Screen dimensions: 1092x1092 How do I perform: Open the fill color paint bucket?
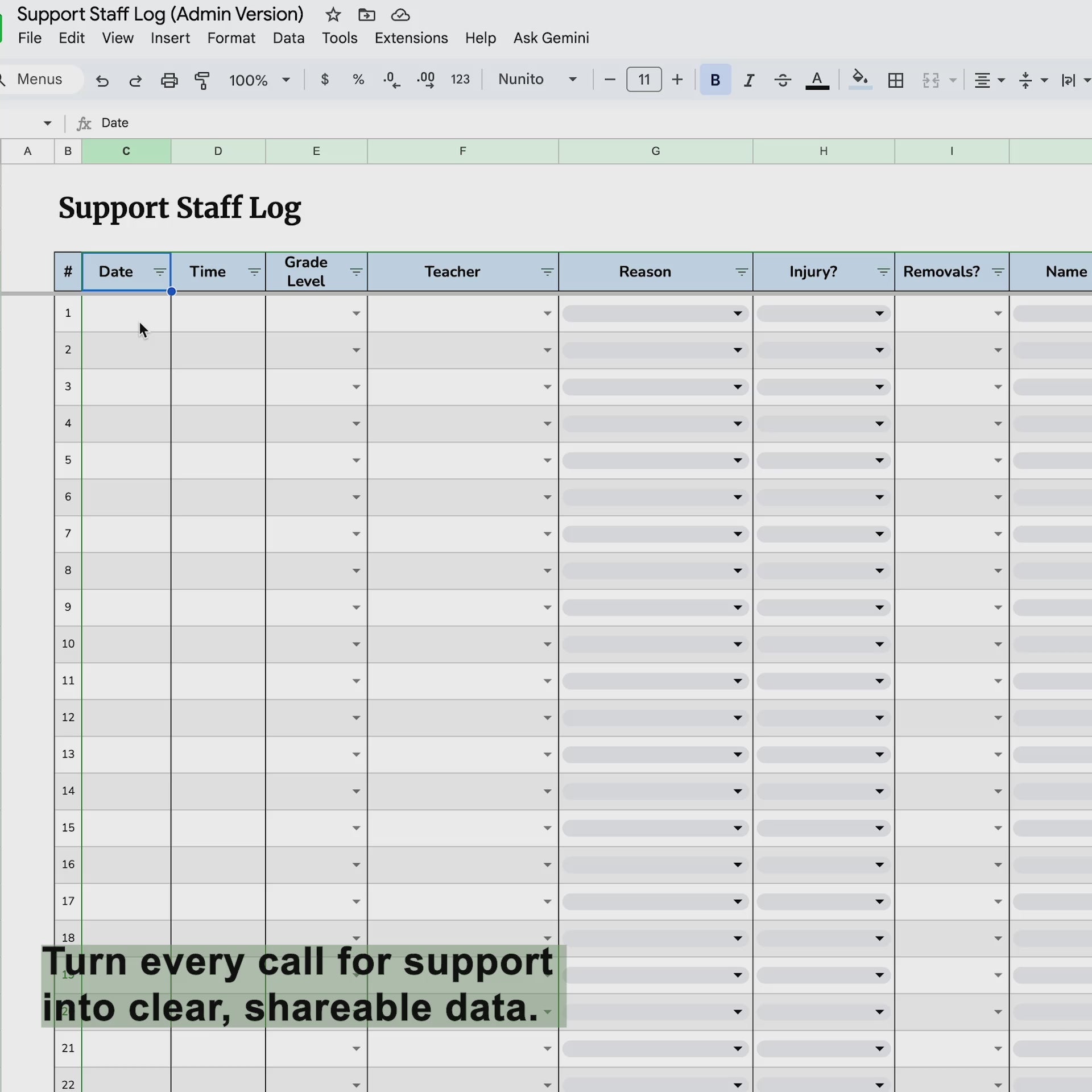pyautogui.click(x=860, y=79)
